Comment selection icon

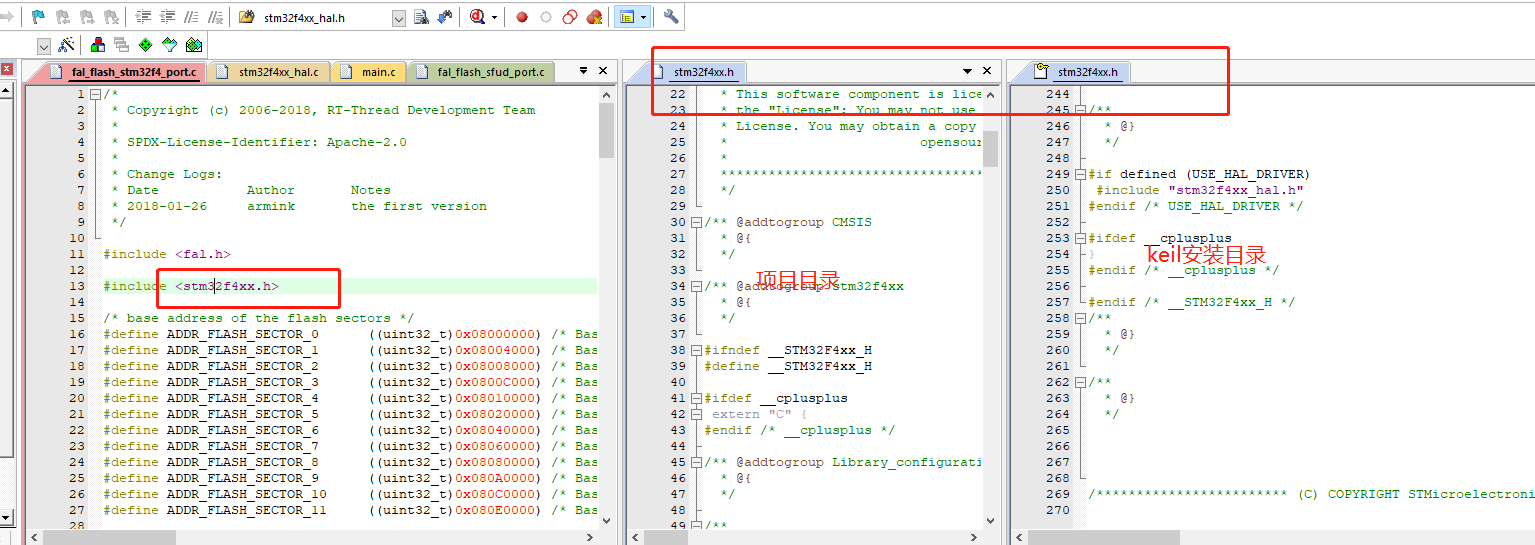coord(192,17)
